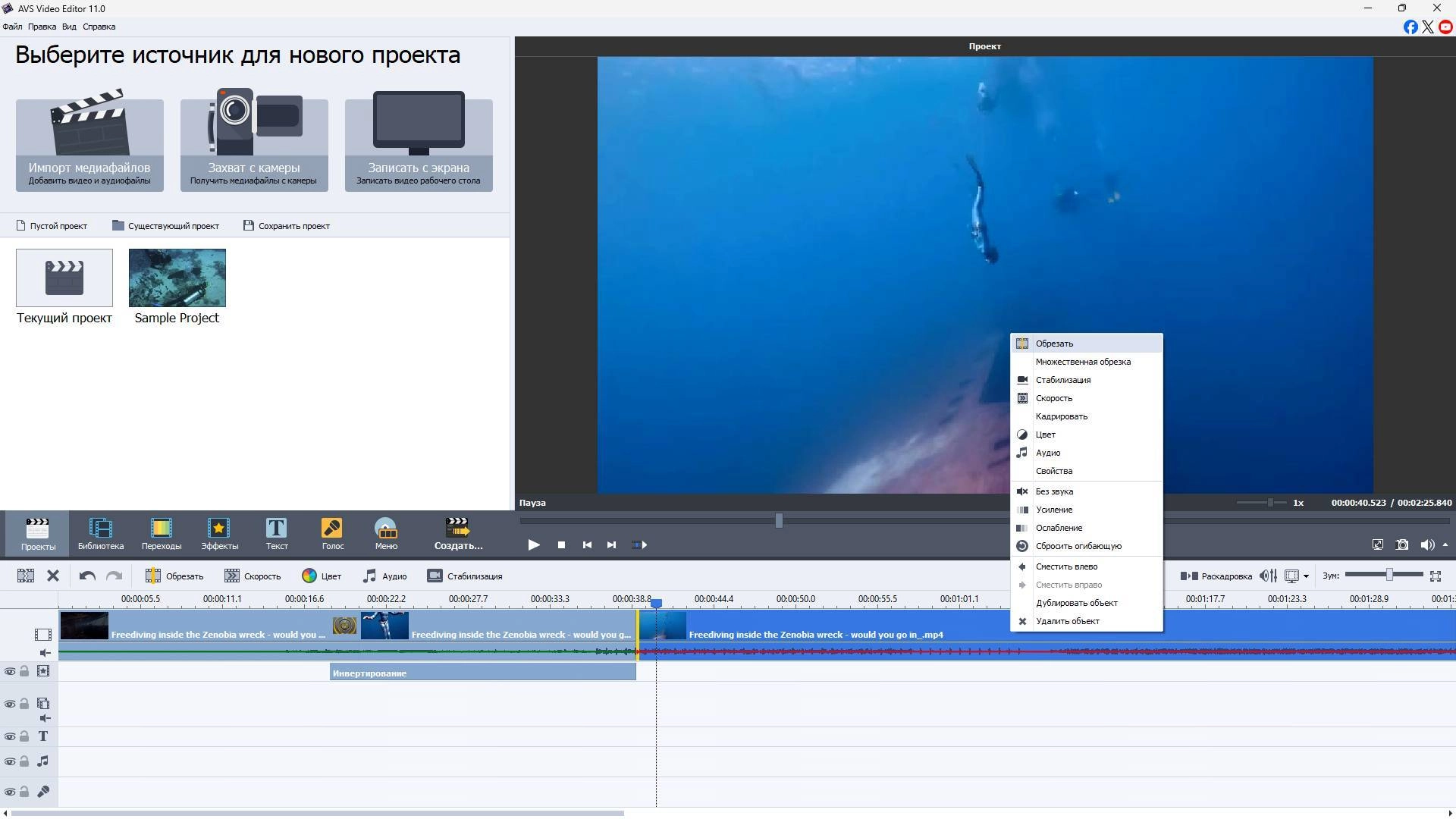This screenshot has height=819, width=1456.
Task: Stop the preview playback
Action: 561,544
